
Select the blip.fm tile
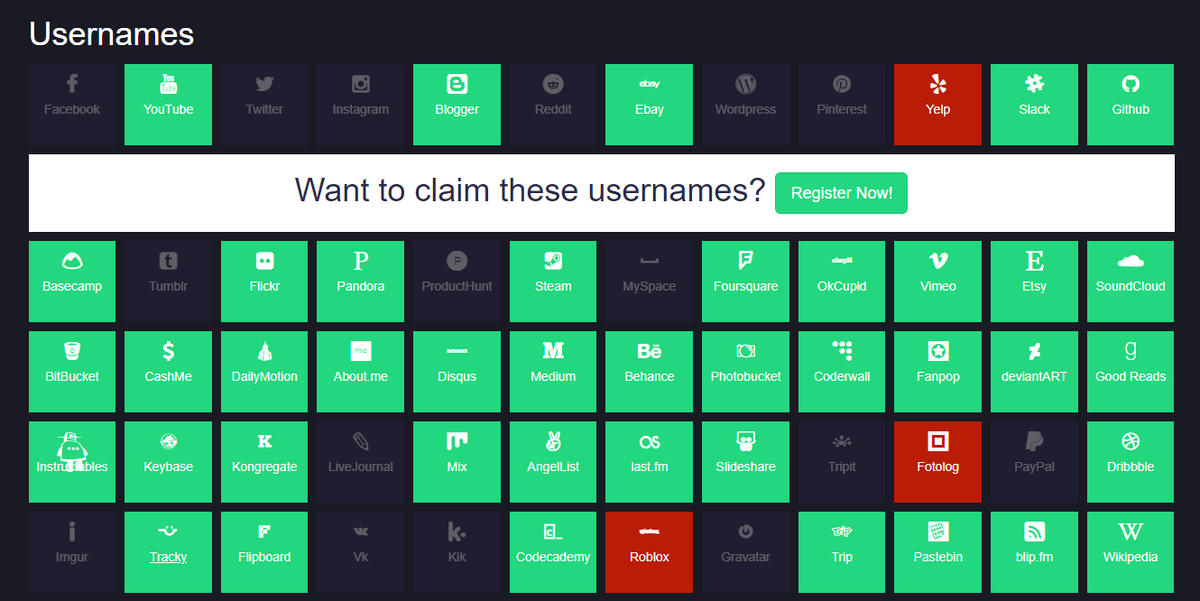1034,552
